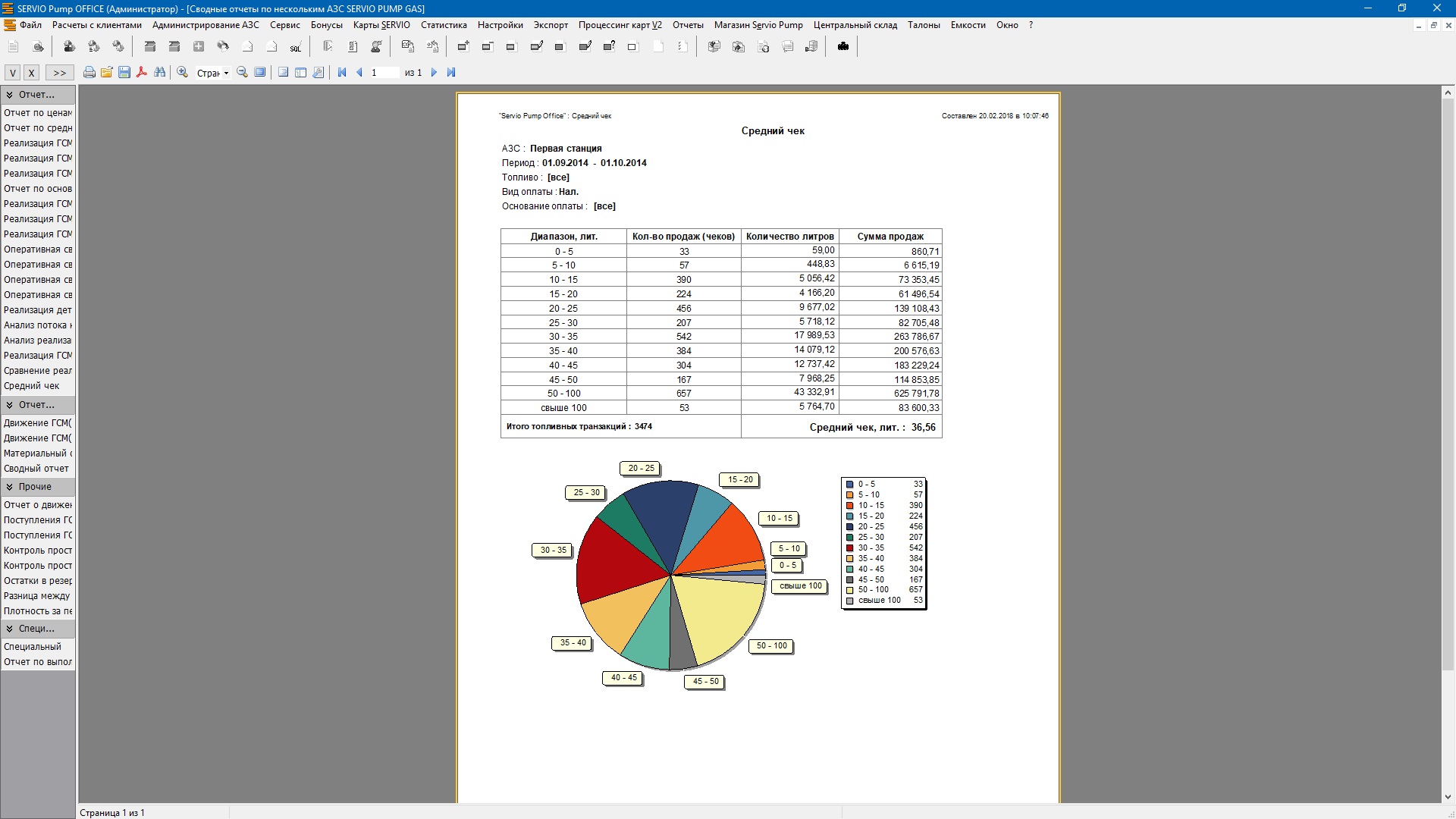1456x819 pixels.
Task: Export report to PDF
Action: click(142, 73)
